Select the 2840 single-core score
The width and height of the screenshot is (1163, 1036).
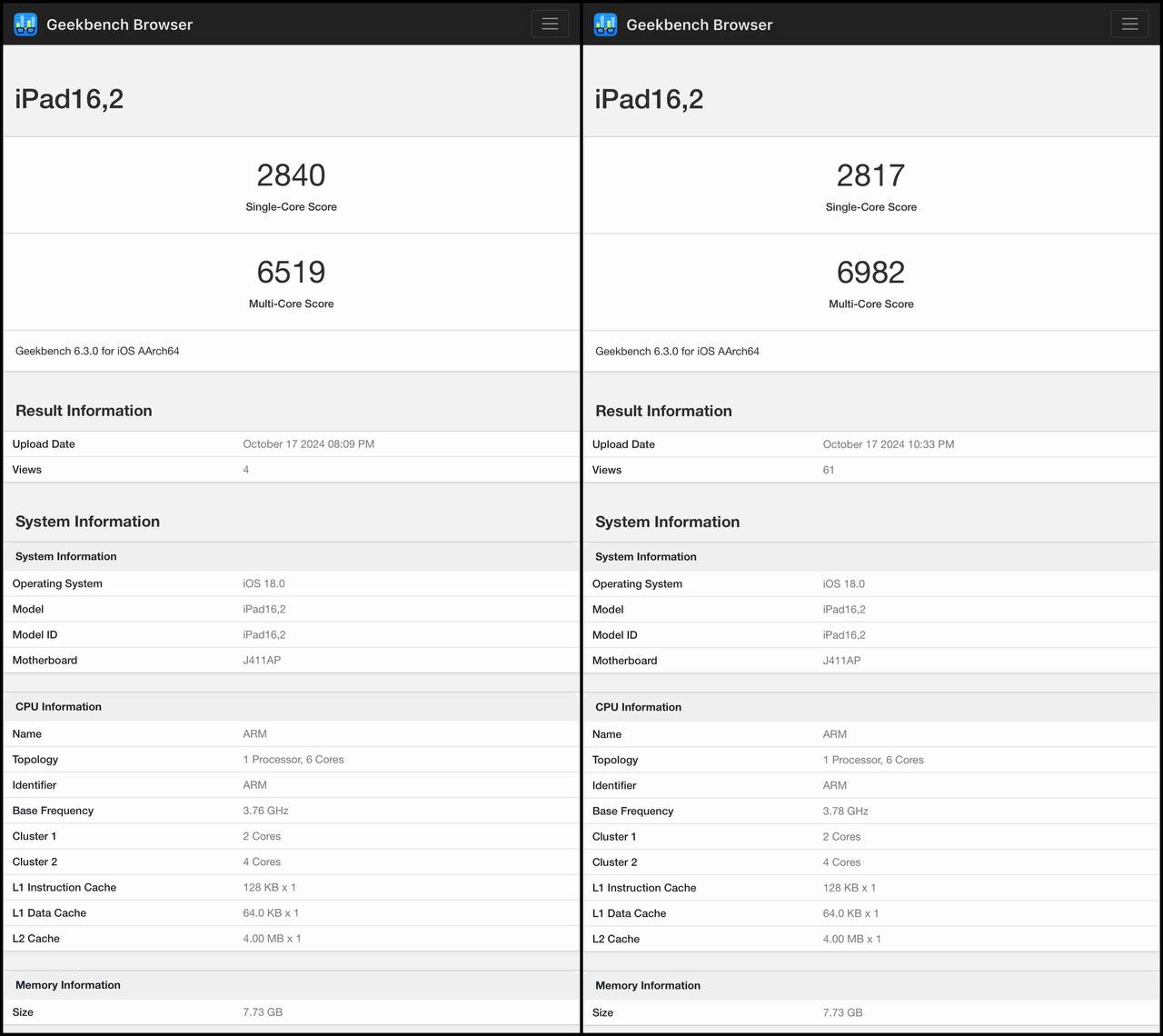[x=291, y=174]
